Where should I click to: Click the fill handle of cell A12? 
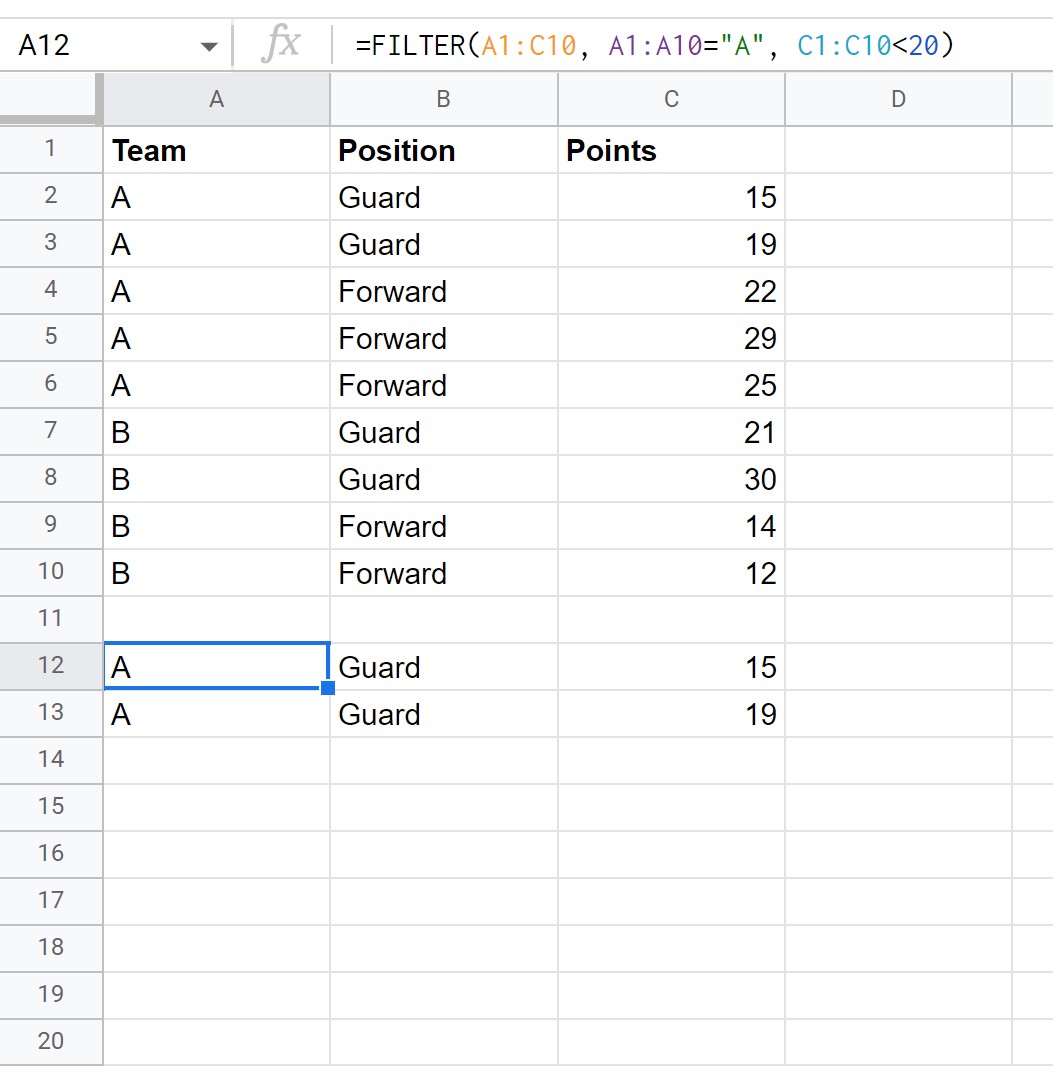point(328,688)
